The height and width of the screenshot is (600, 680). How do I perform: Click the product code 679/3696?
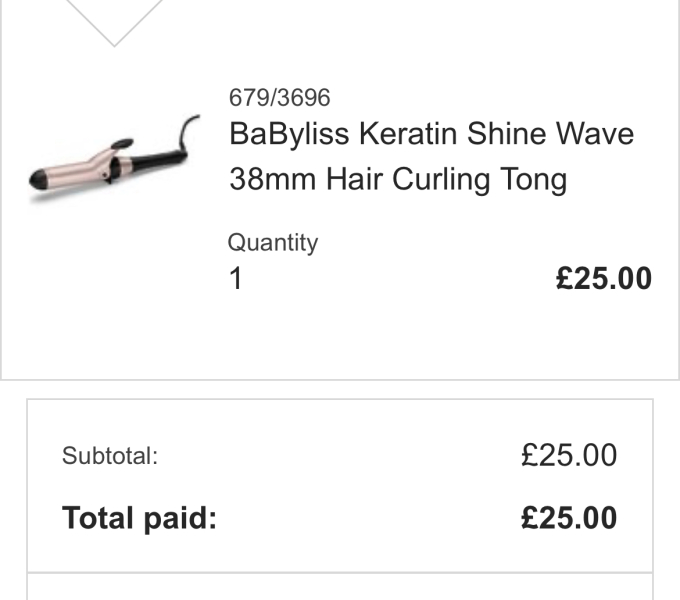tap(279, 98)
